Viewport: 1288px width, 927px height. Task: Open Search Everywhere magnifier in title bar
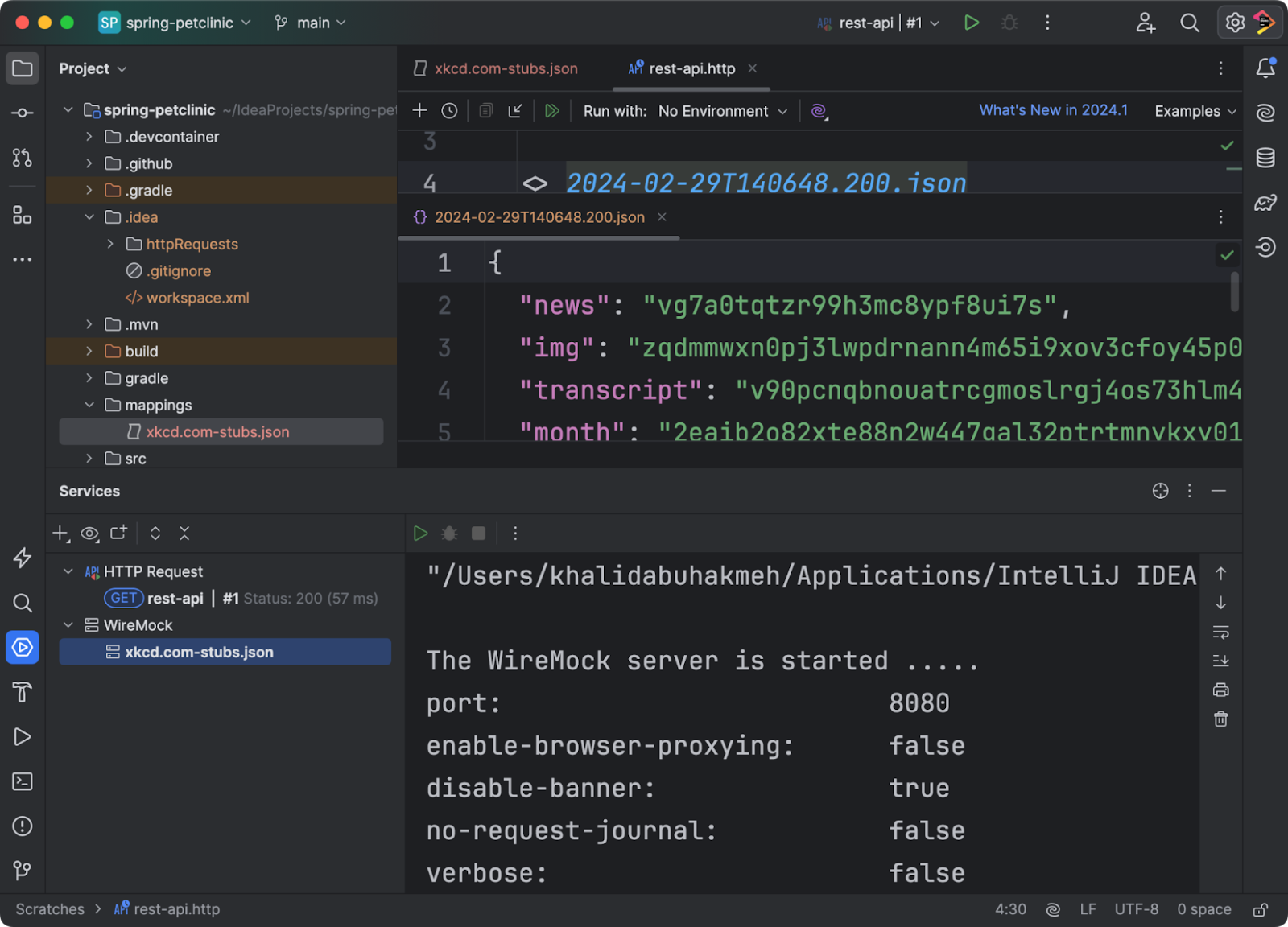point(1189,23)
